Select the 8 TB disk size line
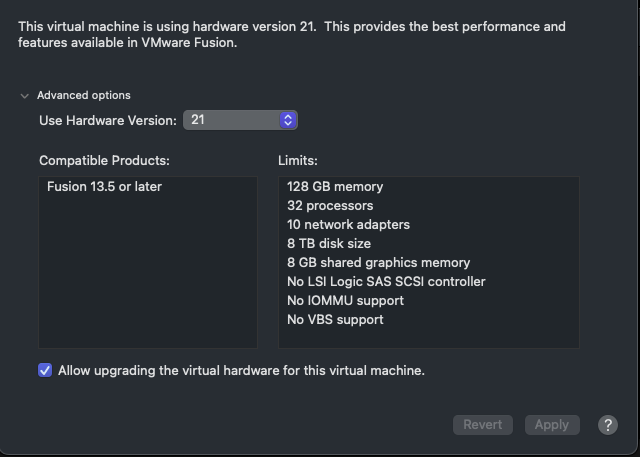Image resolution: width=640 pixels, height=457 pixels. tap(329, 244)
